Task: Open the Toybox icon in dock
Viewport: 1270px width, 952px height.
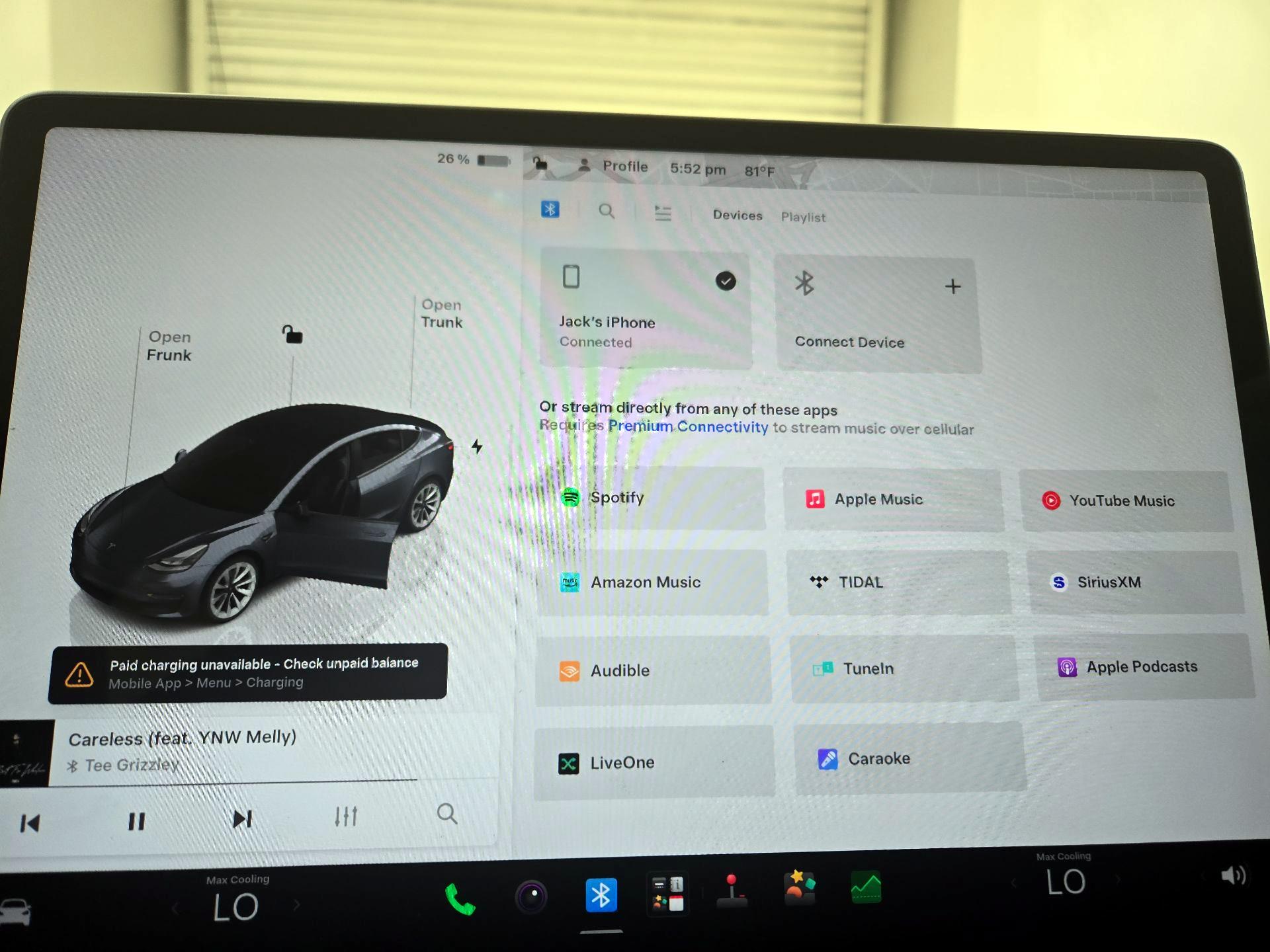Action: pos(800,887)
